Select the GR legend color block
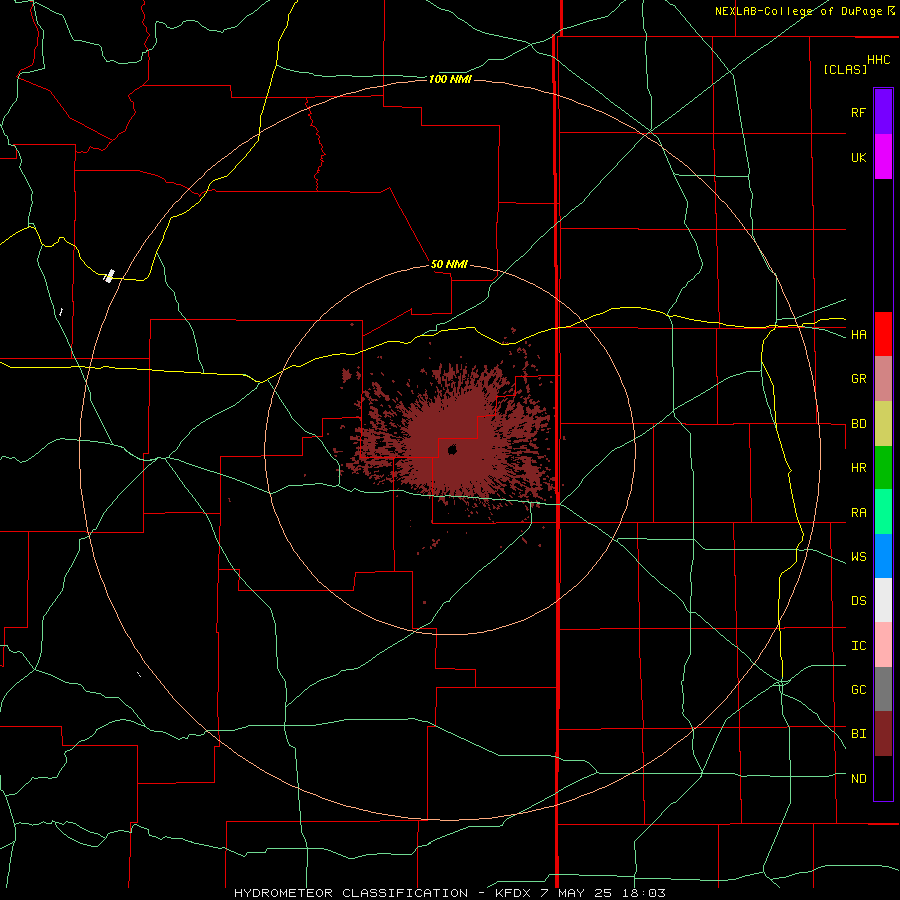 883,378
